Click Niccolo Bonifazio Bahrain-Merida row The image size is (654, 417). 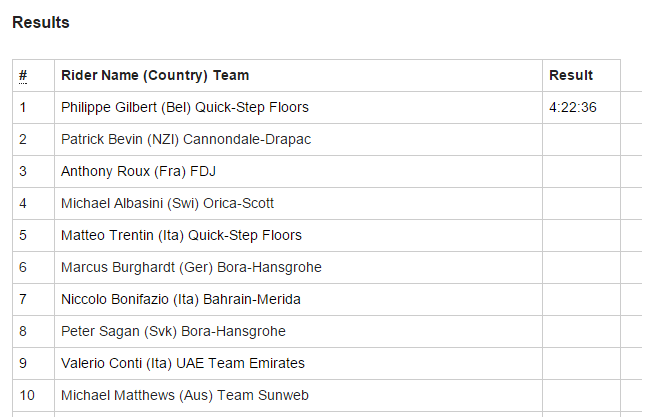[181, 299]
